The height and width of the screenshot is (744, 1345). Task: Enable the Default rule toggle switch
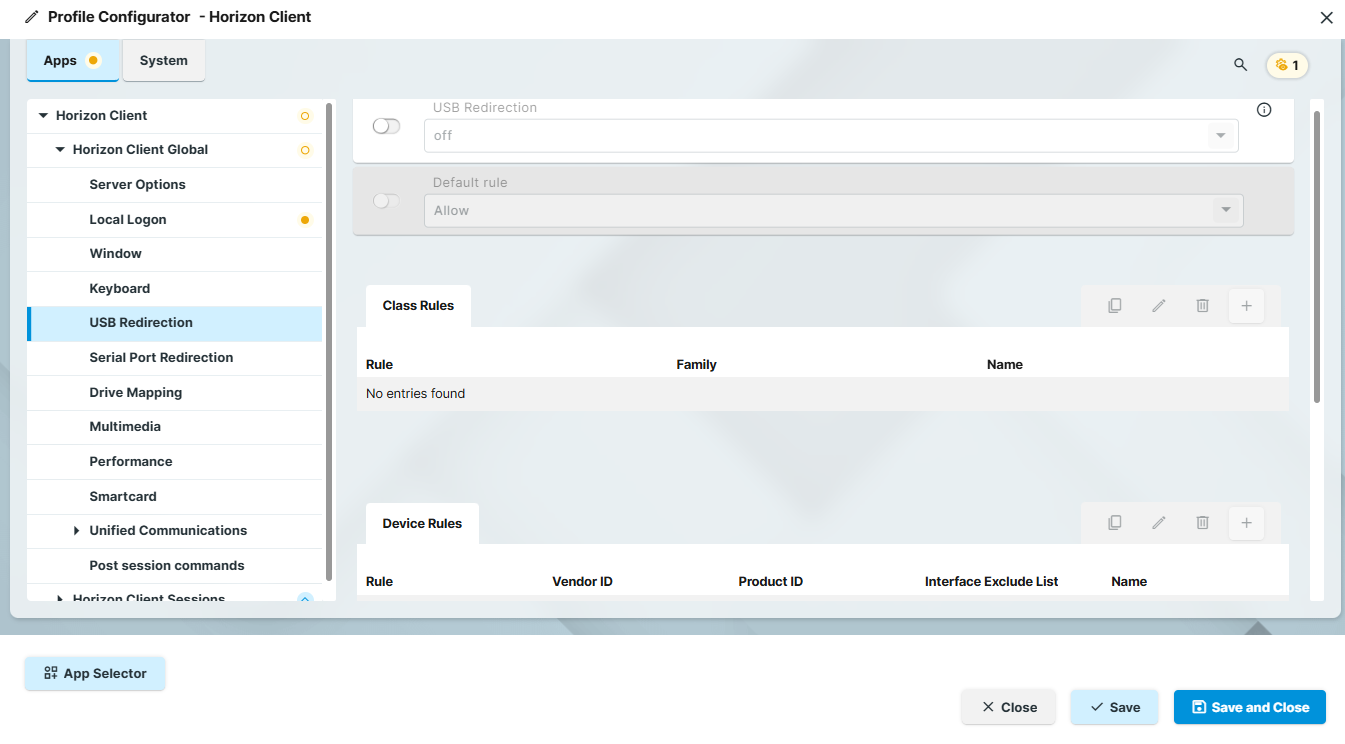pyautogui.click(x=386, y=200)
